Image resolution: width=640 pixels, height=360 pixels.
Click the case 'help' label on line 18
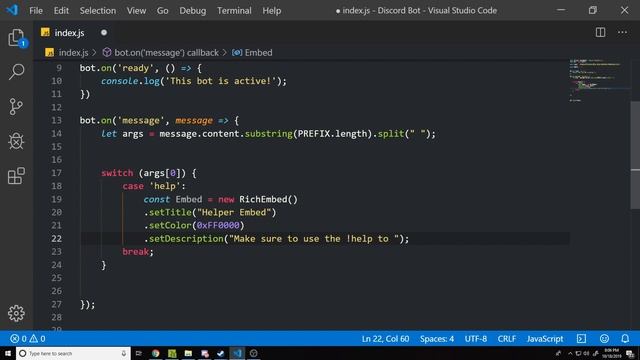(154, 186)
